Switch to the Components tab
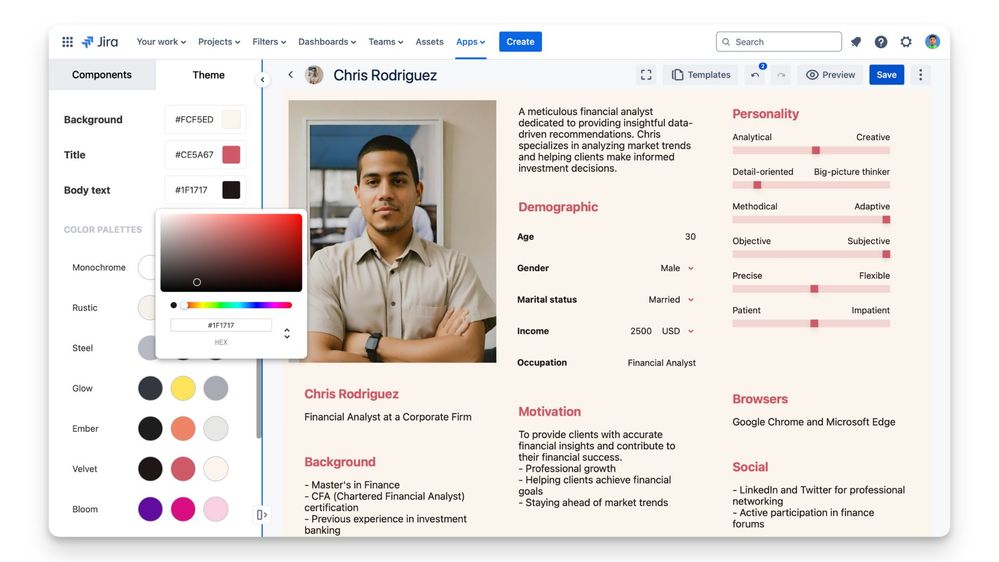 click(x=102, y=75)
